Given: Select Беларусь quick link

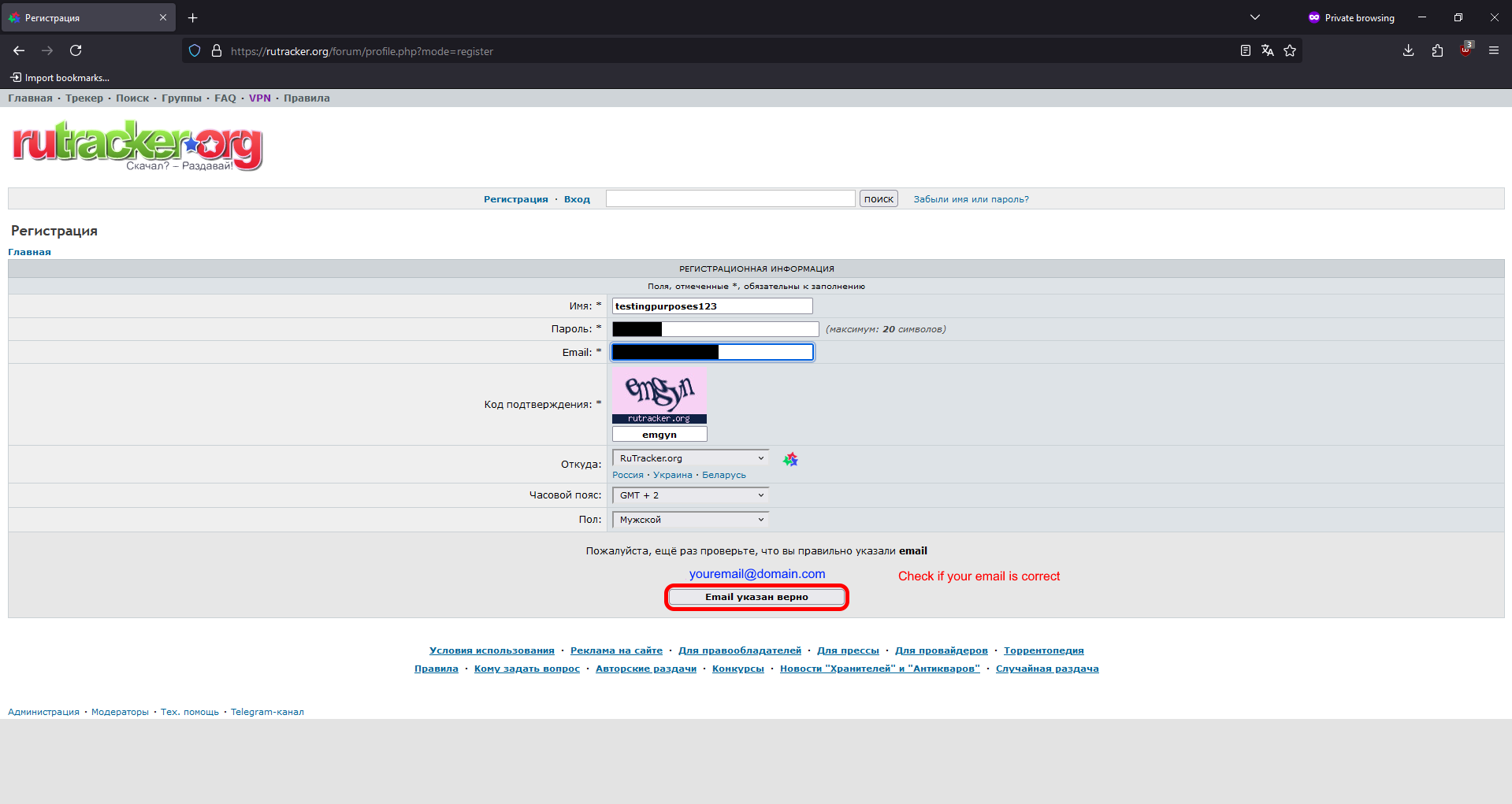Looking at the screenshot, I should tap(724, 475).
